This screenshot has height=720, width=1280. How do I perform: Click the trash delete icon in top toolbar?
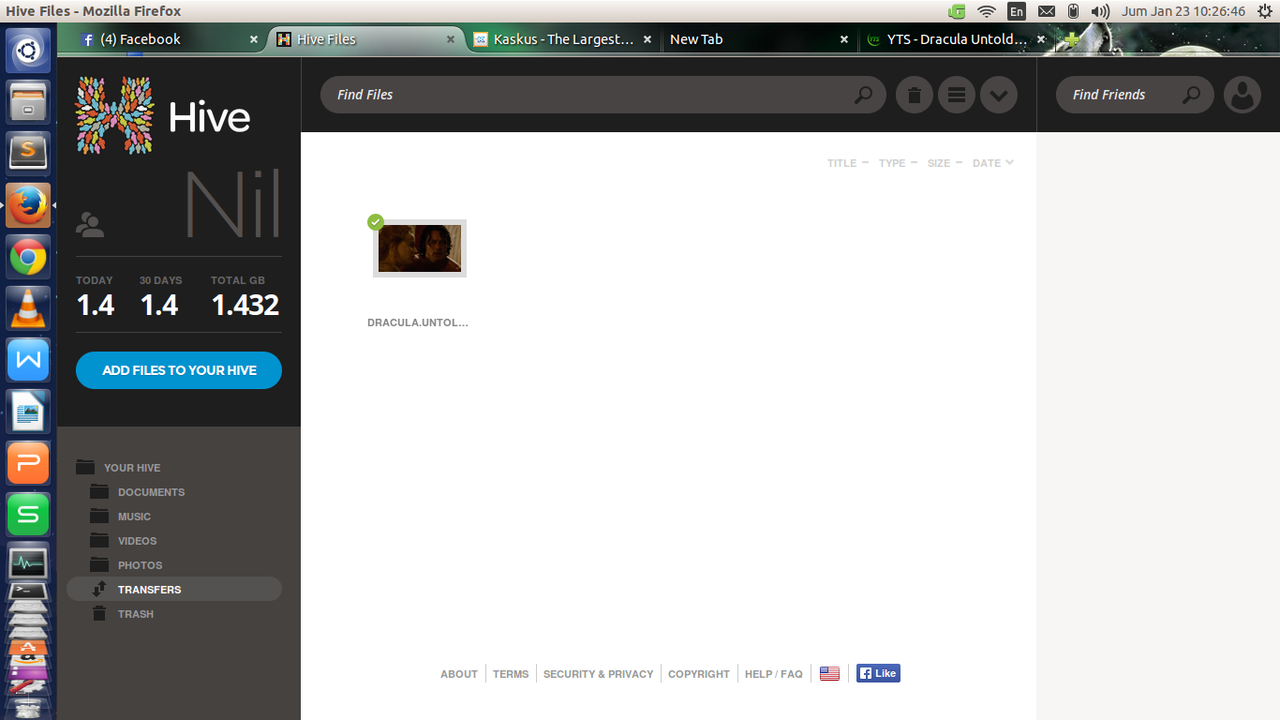click(914, 95)
